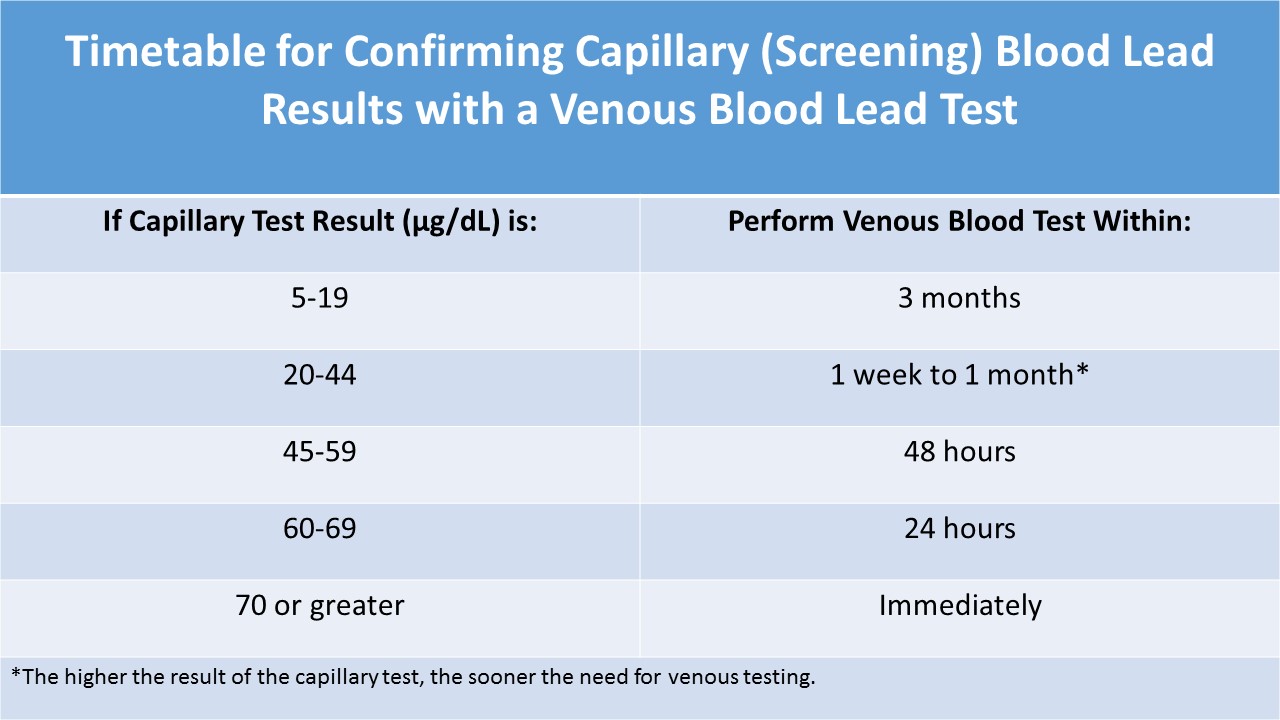
Task: Select the "20-44" capillary result cell
Action: [320, 375]
